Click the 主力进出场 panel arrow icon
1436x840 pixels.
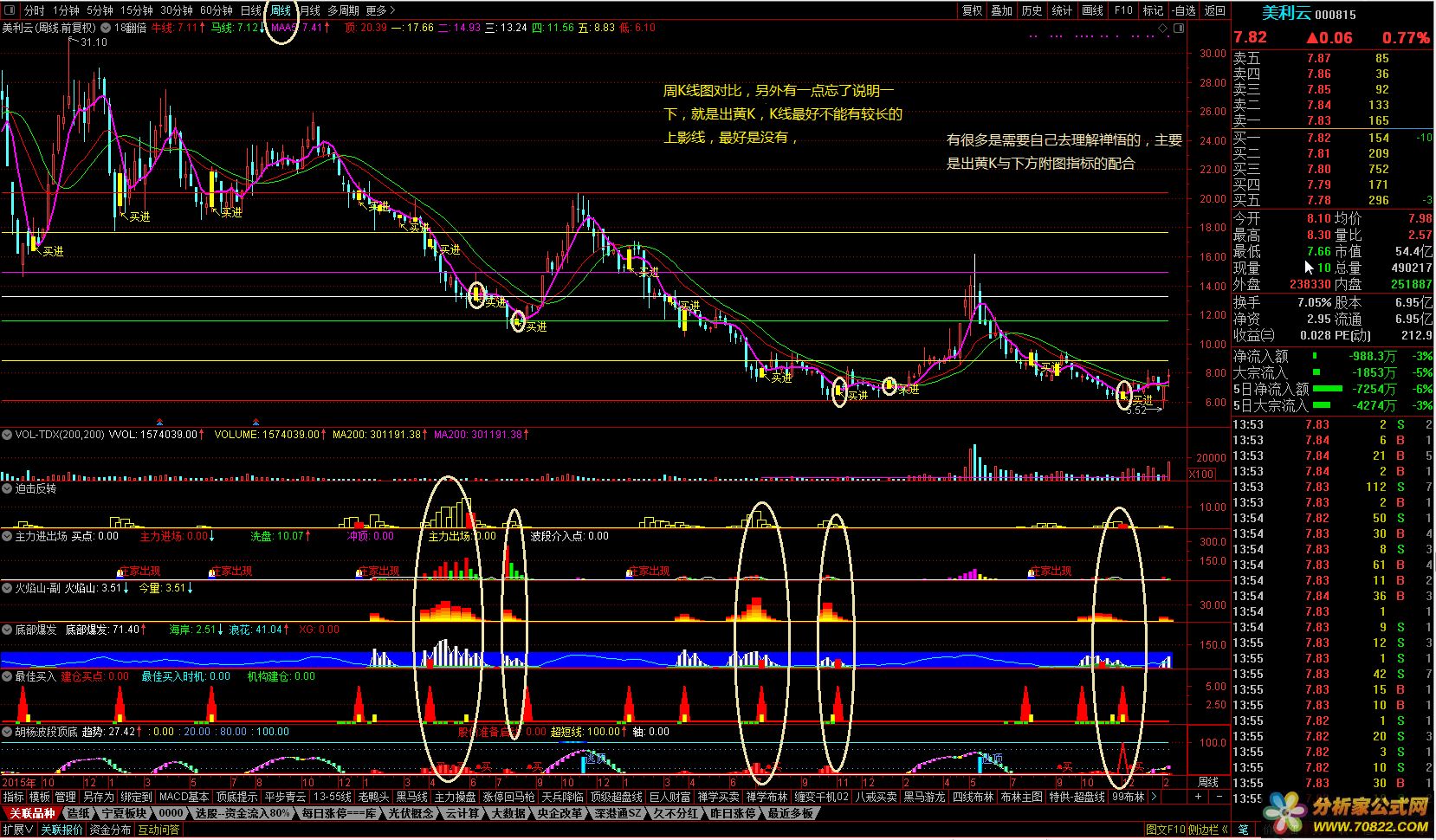(x=7, y=537)
